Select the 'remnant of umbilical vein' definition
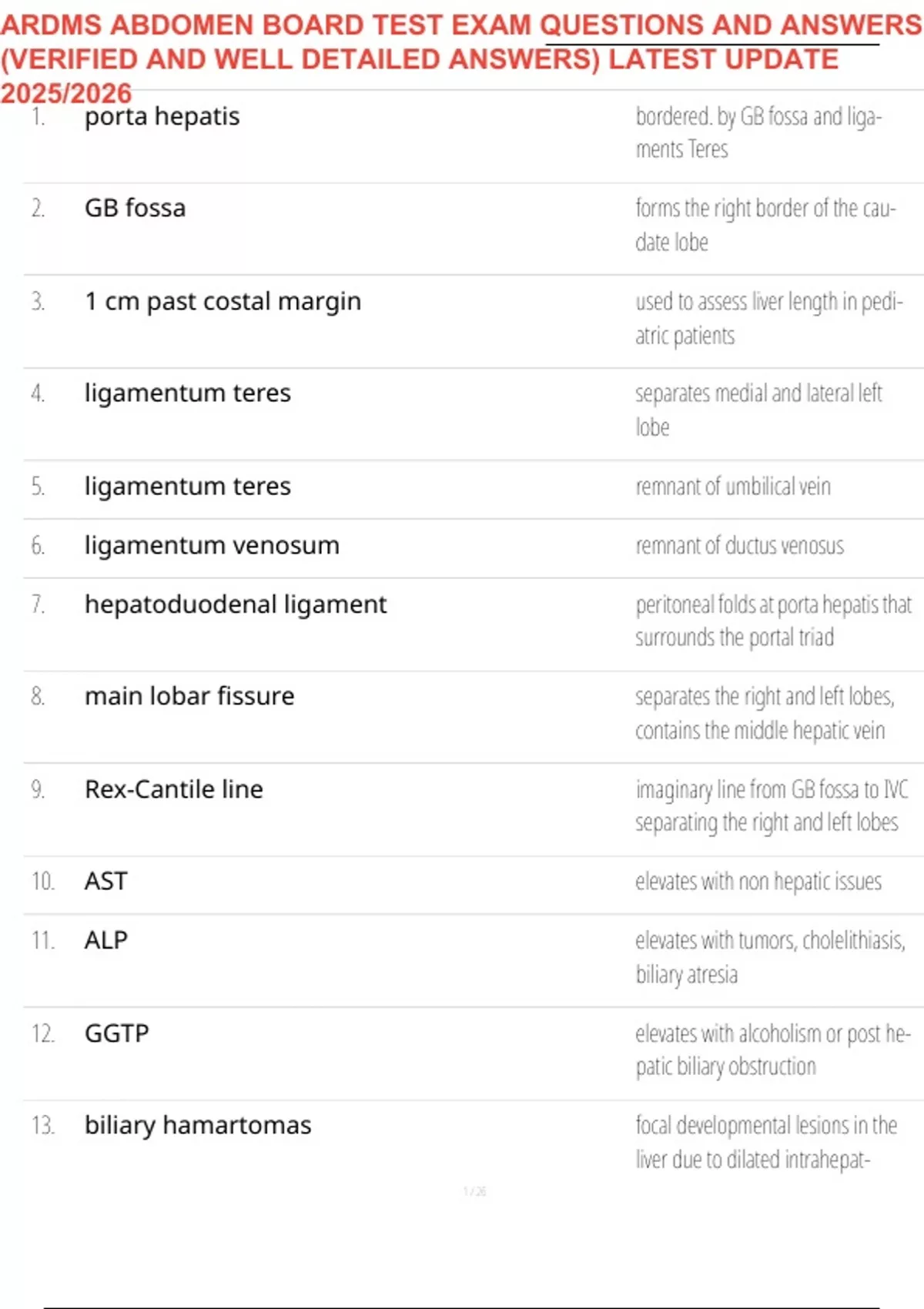Viewport: 924px width, 1309px height. coord(732,487)
